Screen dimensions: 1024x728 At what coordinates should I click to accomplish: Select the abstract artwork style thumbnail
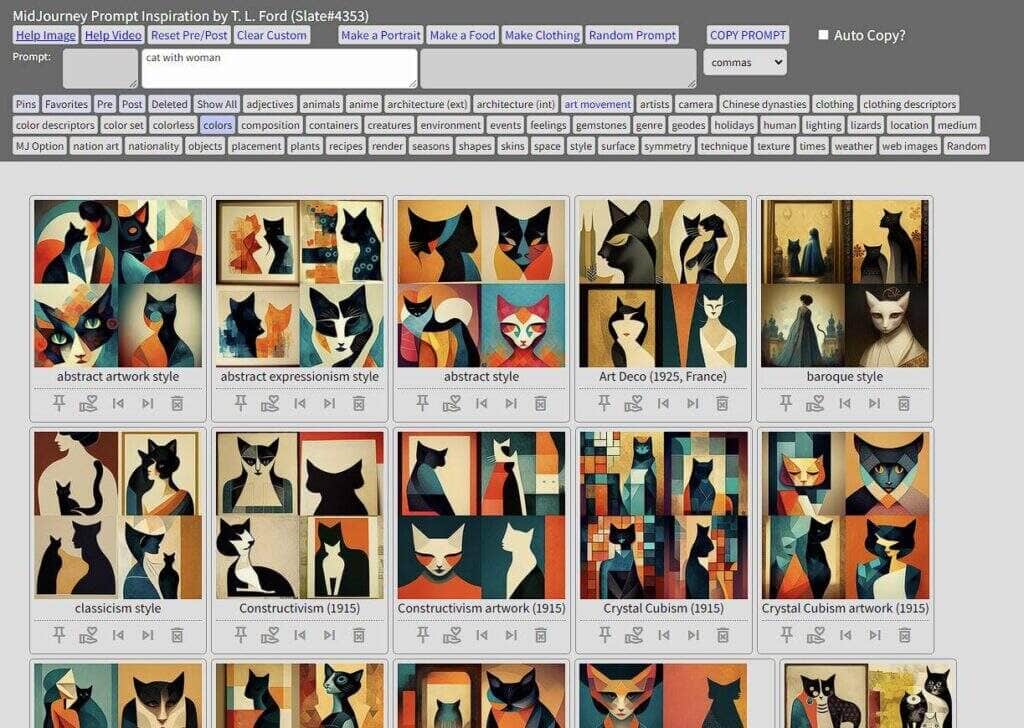[118, 283]
